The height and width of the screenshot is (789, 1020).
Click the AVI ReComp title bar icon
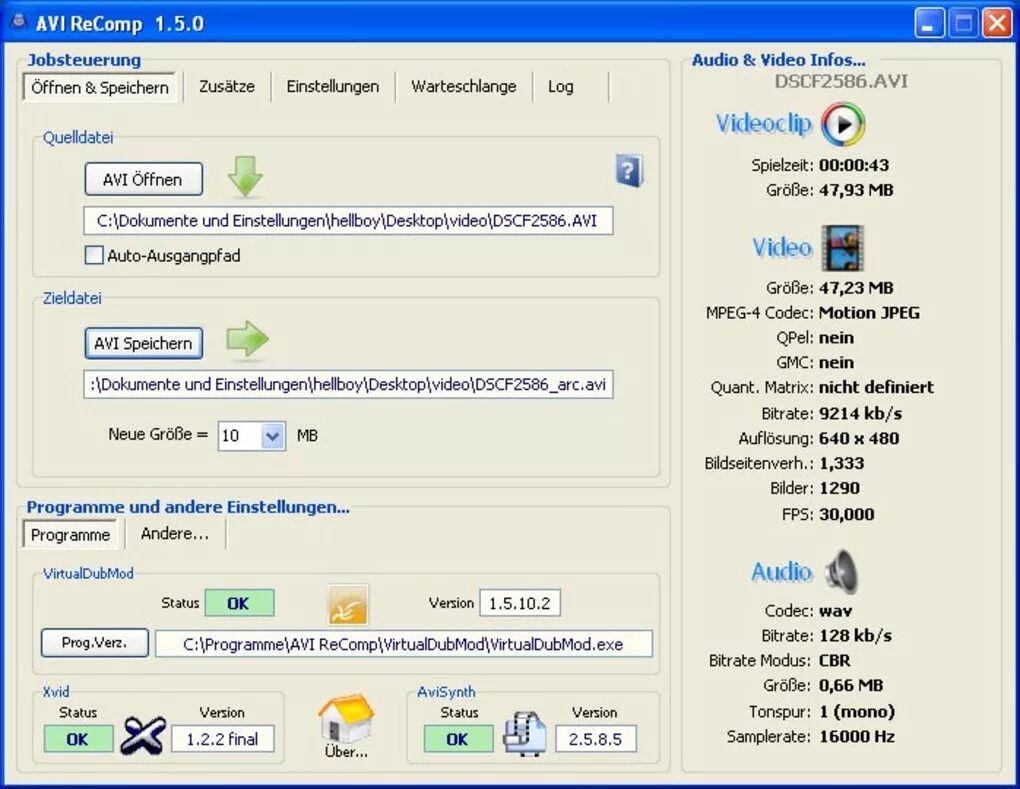pyautogui.click(x=20, y=23)
